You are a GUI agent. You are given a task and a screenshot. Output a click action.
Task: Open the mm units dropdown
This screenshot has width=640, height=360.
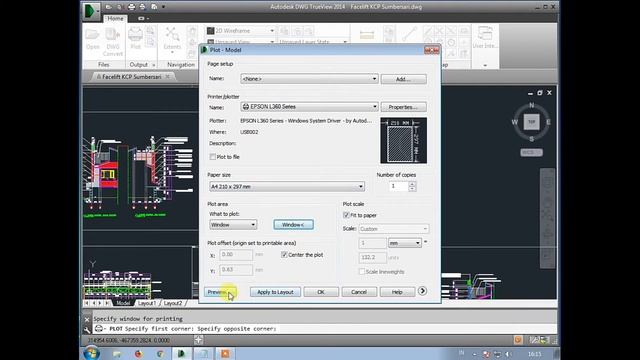(404, 243)
